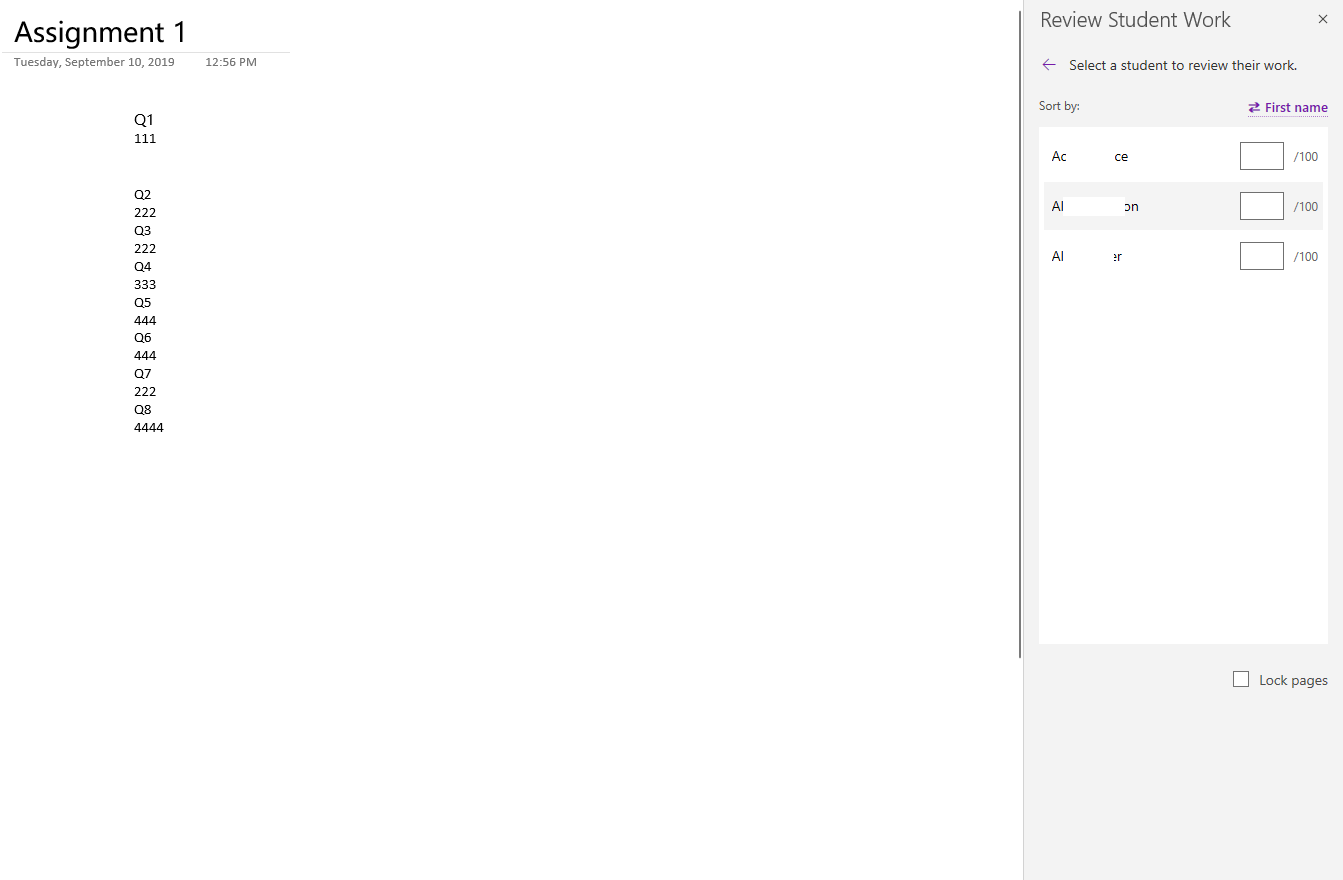Screen dimensions: 1343x880
Task: Click the Review Student Work panel heading
Action: (1136, 20)
